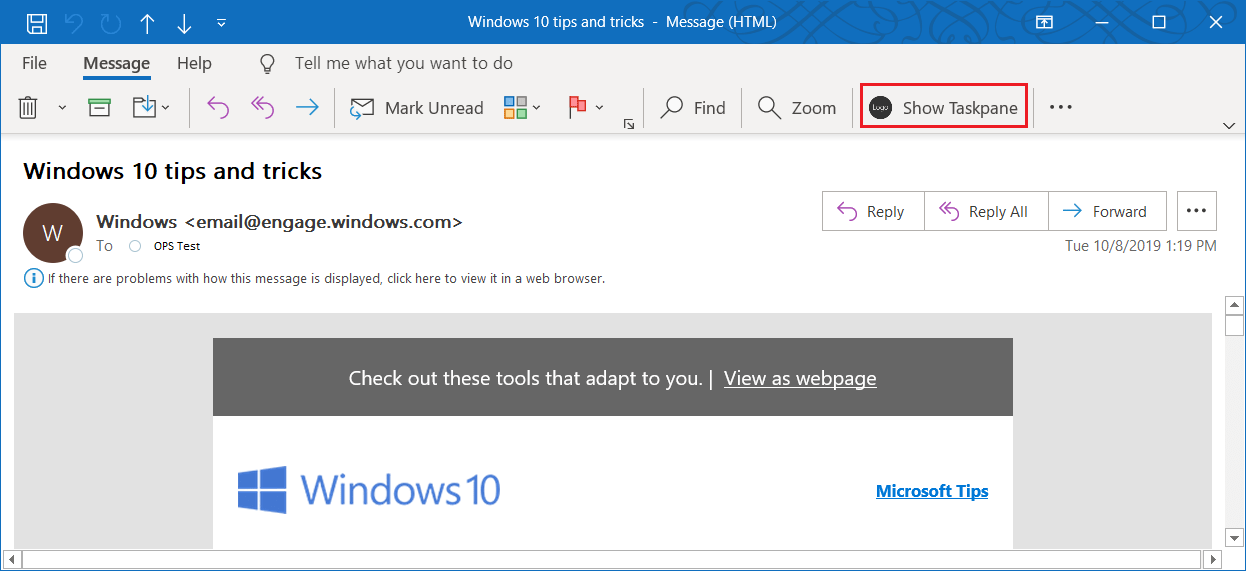Open the Categorize colored squares menu

pos(522,107)
